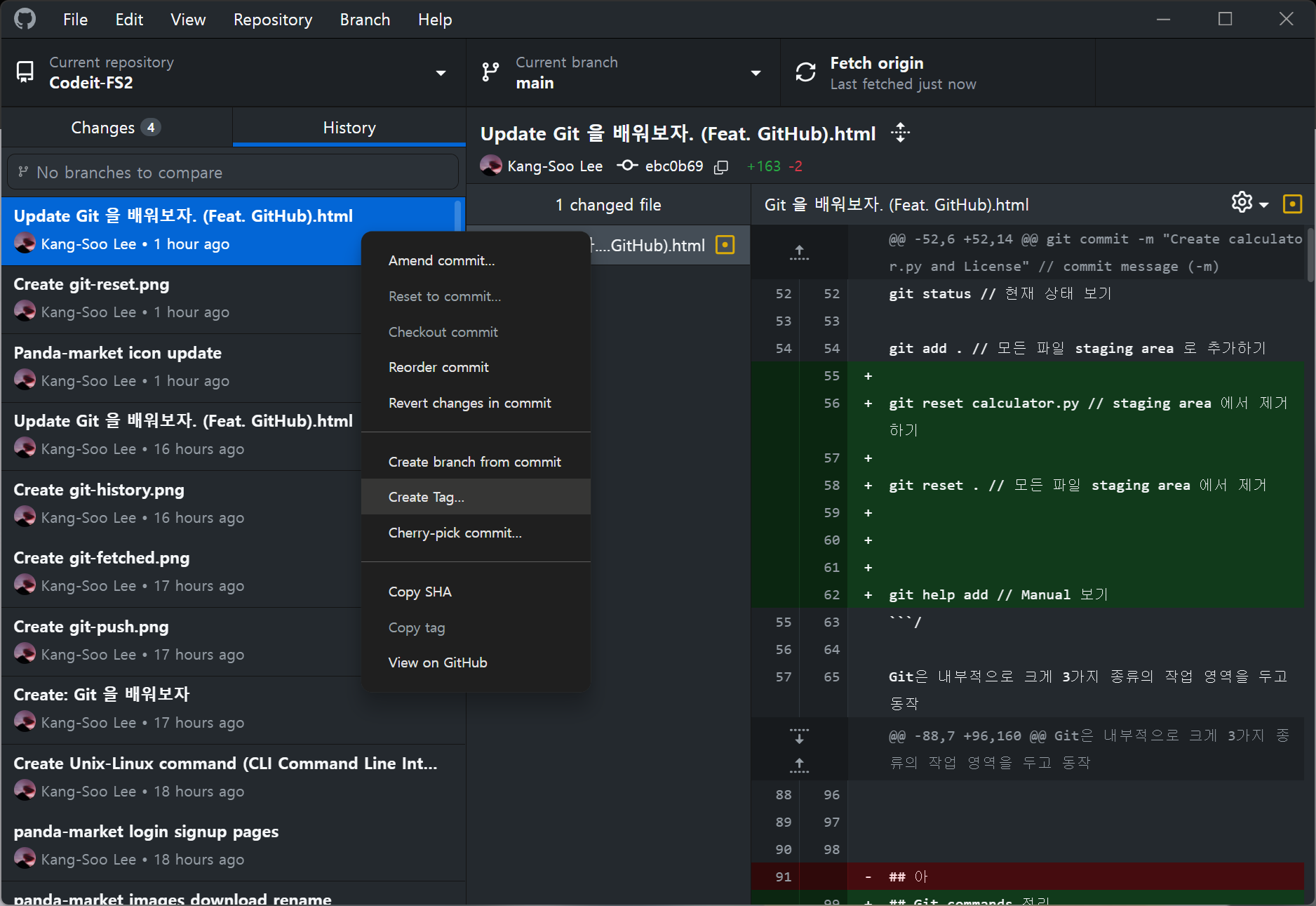Click diff line number 56 added line
1316x906 pixels.
click(x=831, y=403)
